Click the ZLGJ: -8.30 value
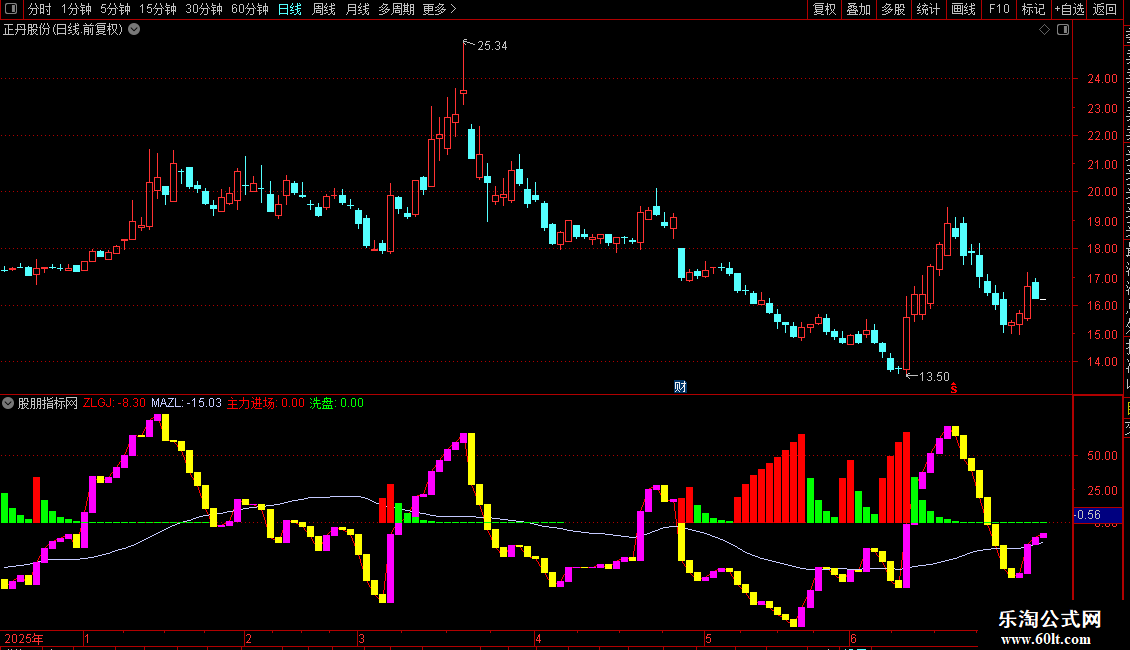 coord(114,404)
